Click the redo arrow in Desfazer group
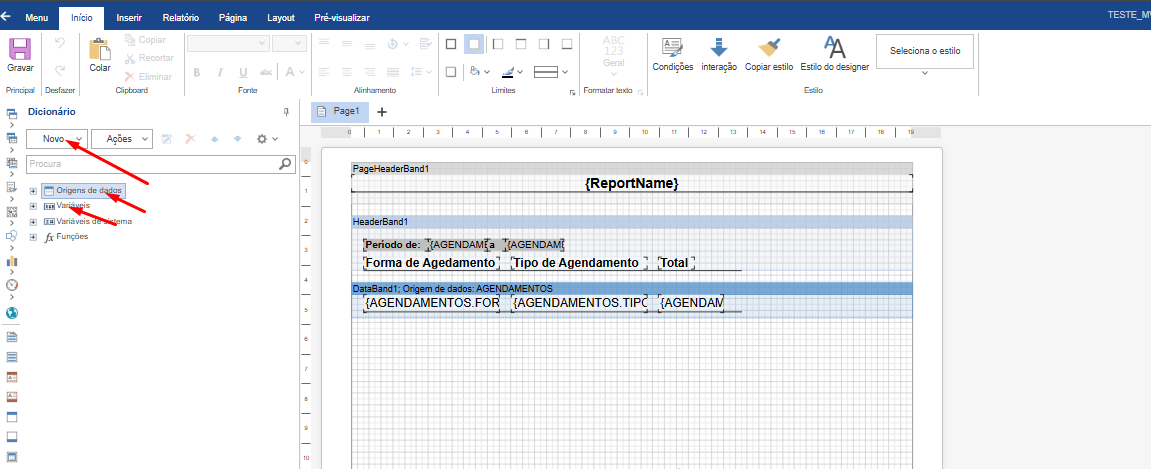The width and height of the screenshot is (1151, 469). (x=59, y=70)
